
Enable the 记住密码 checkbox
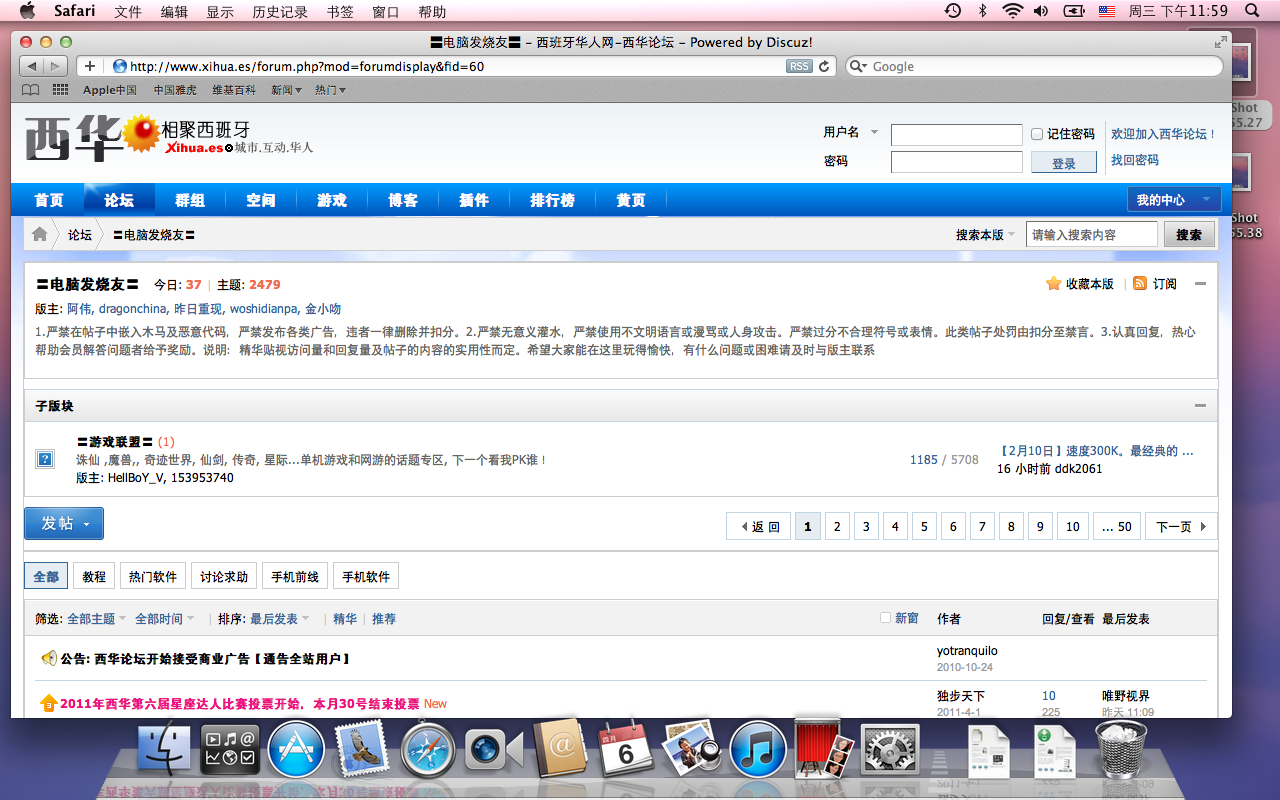1036,134
